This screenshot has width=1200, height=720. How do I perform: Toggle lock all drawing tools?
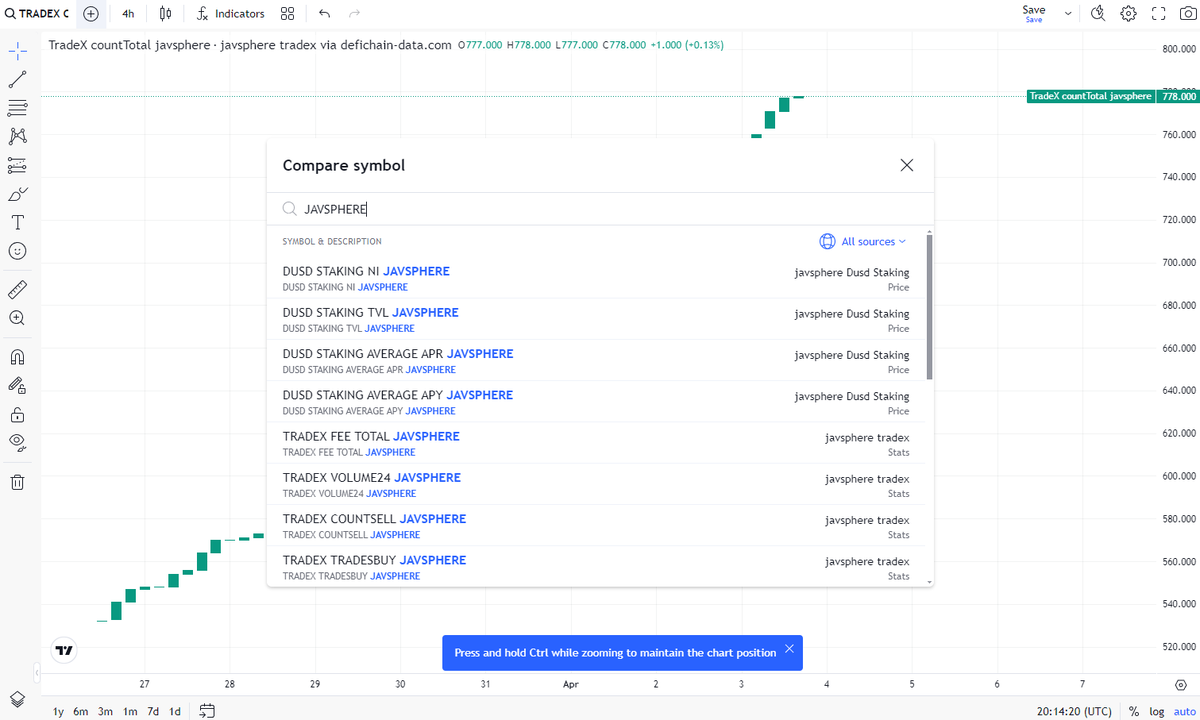[x=17, y=414]
